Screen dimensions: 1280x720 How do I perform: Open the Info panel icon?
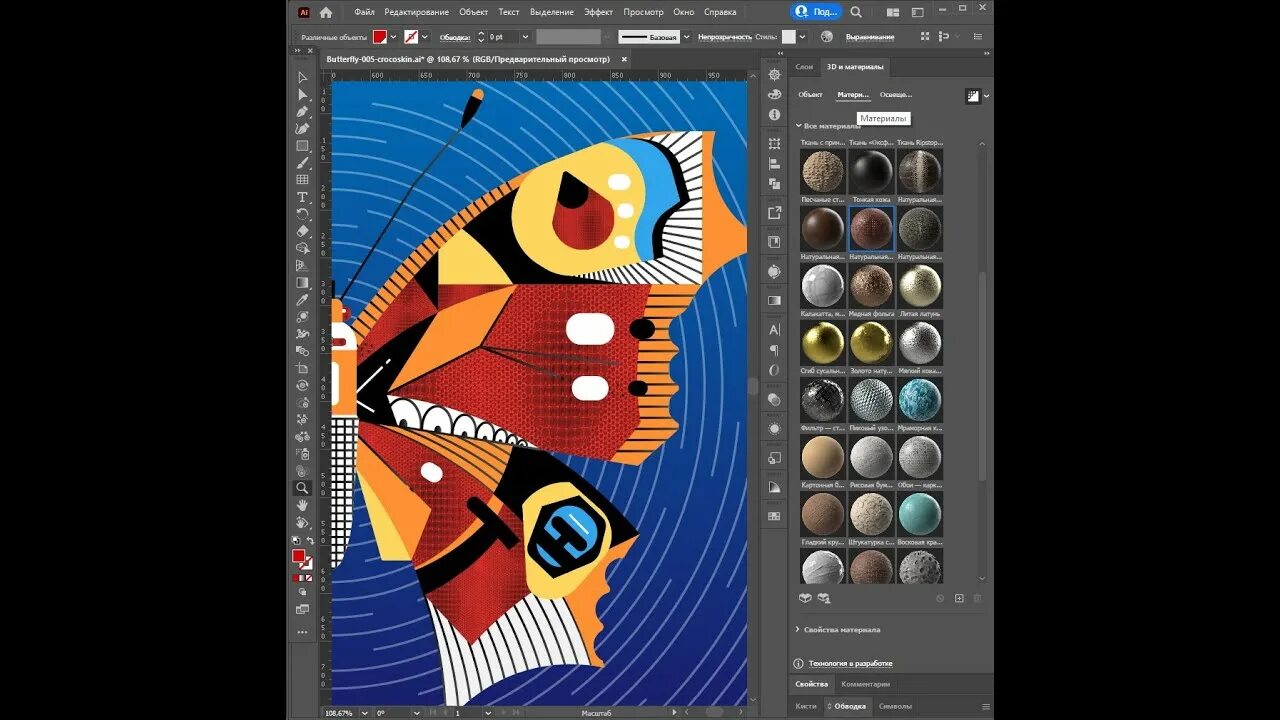tap(774, 114)
